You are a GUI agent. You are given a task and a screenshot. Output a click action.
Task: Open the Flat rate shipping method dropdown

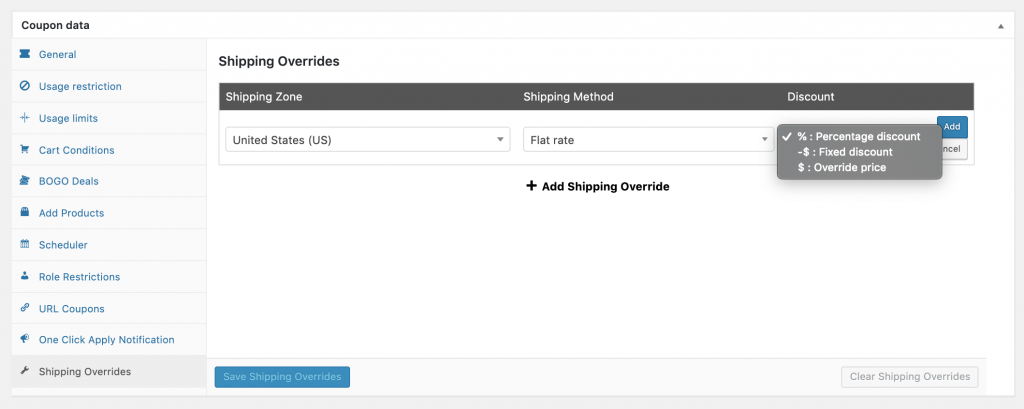pos(646,140)
